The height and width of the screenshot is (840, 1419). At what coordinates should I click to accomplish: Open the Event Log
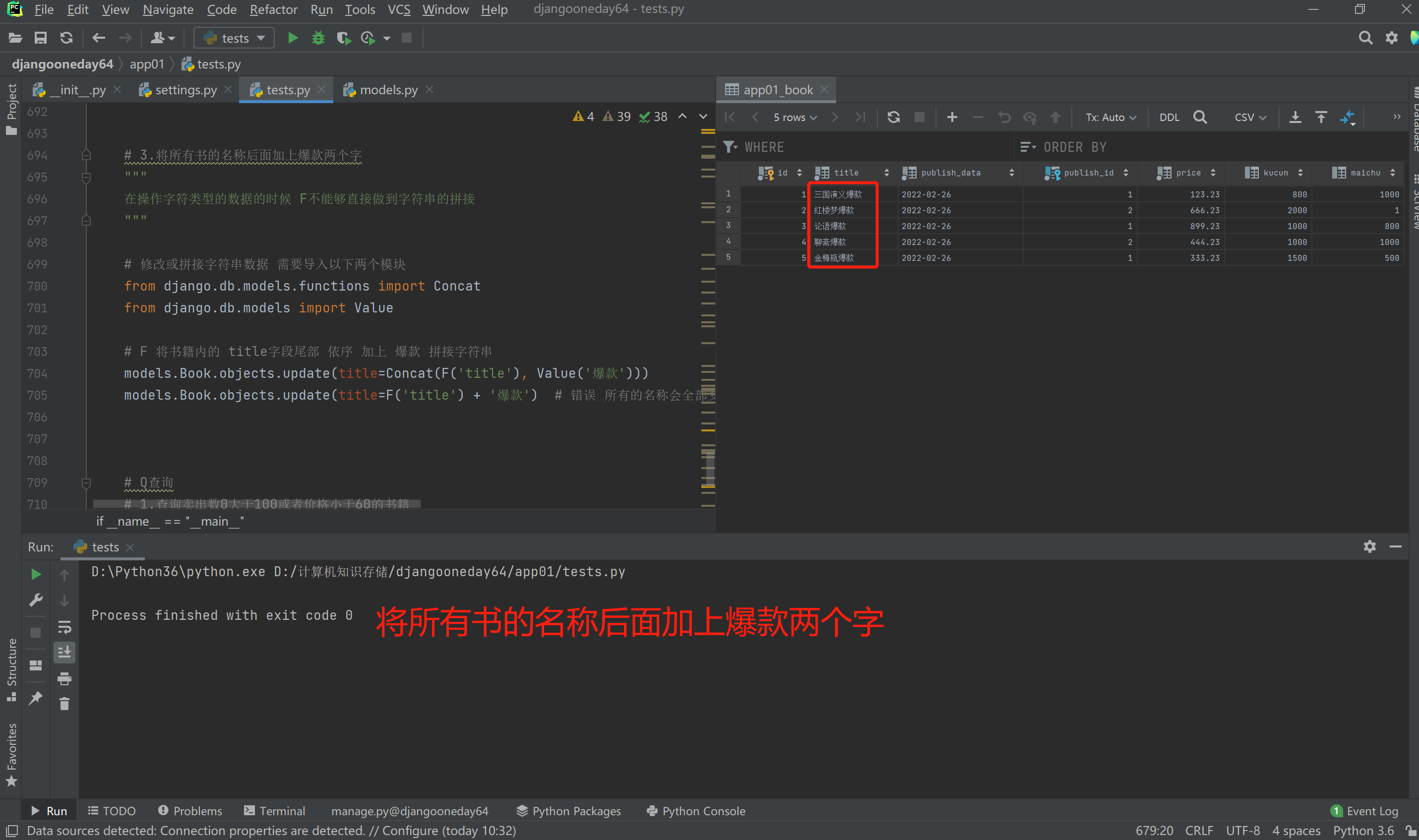(x=1364, y=811)
